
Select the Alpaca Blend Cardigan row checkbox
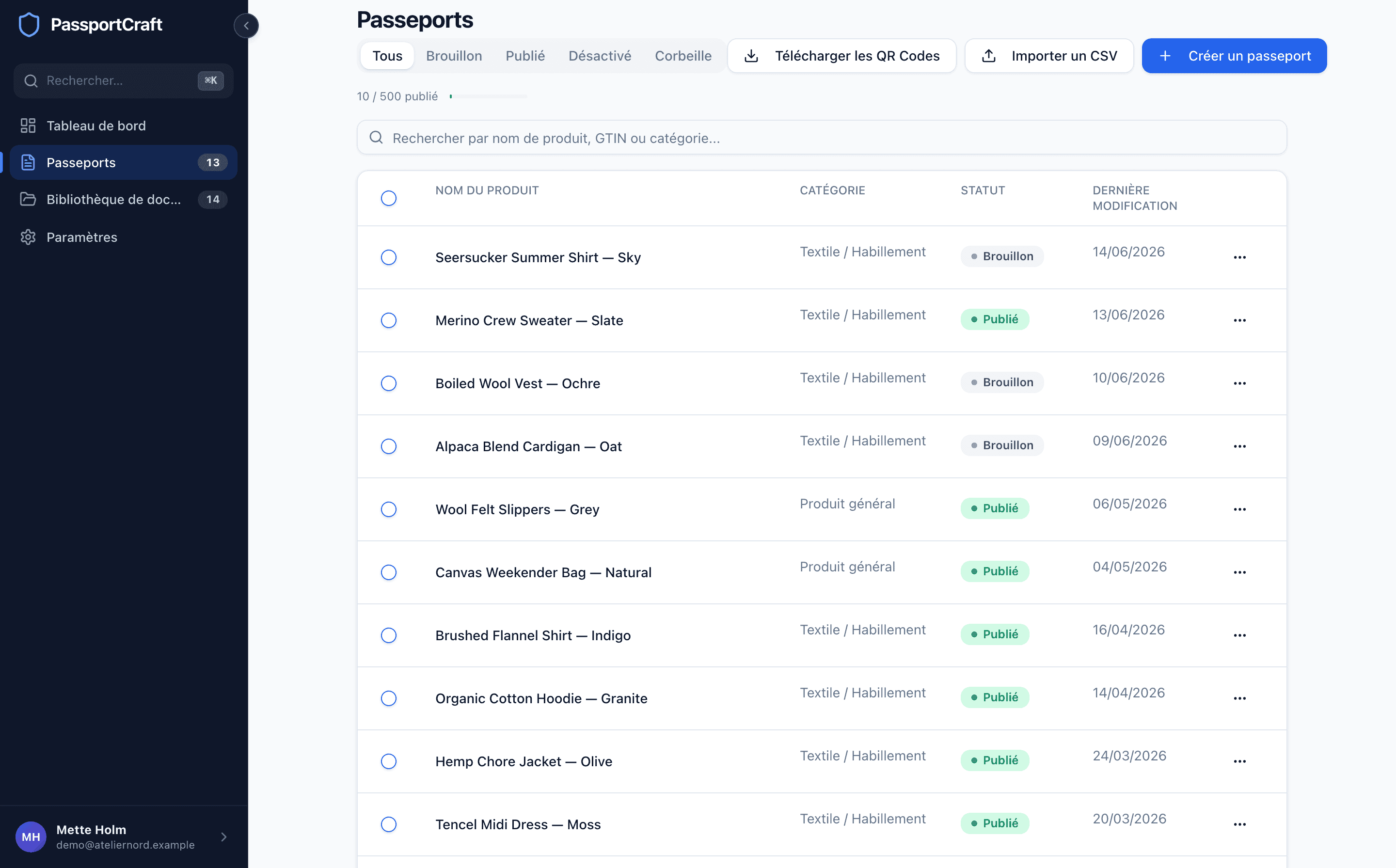(389, 446)
